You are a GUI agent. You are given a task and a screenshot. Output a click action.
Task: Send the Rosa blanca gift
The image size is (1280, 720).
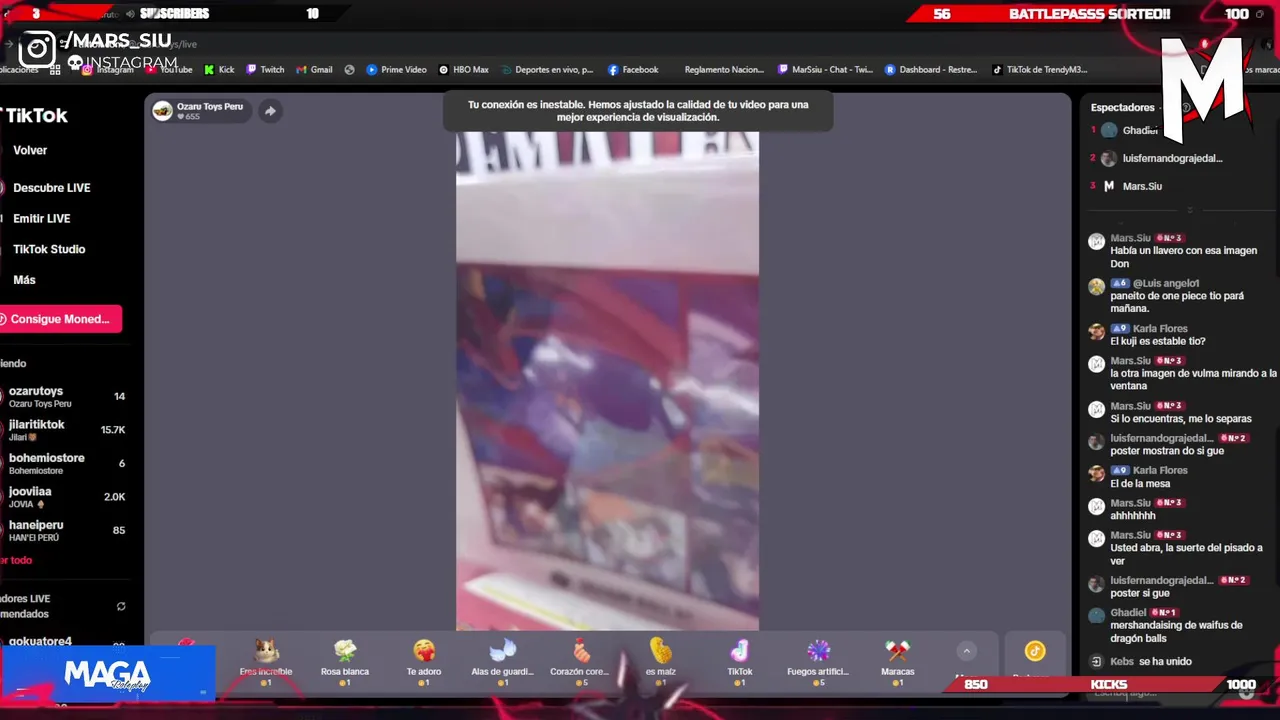(x=345, y=661)
